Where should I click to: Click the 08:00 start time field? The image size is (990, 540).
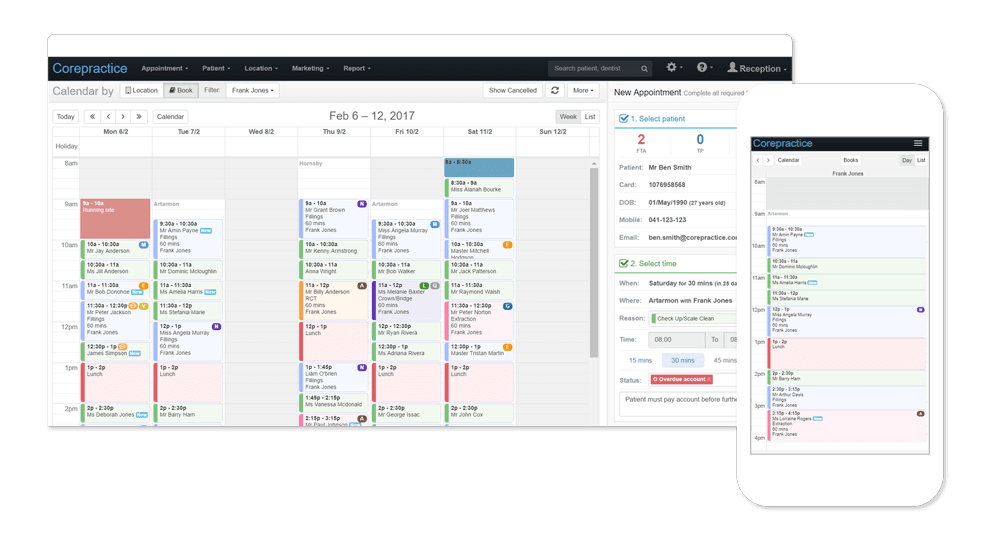pos(677,339)
